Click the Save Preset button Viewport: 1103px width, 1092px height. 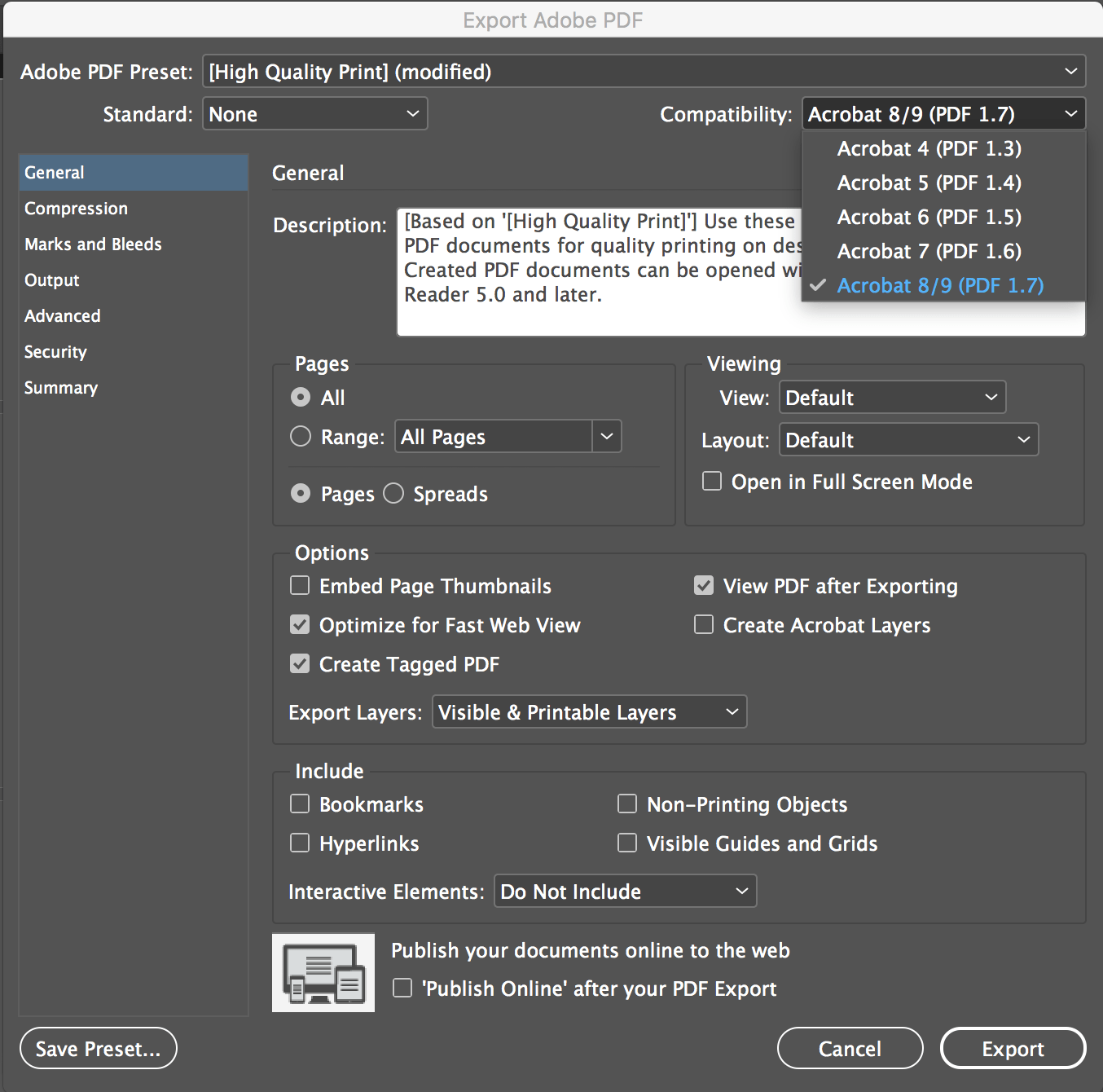(x=98, y=1048)
